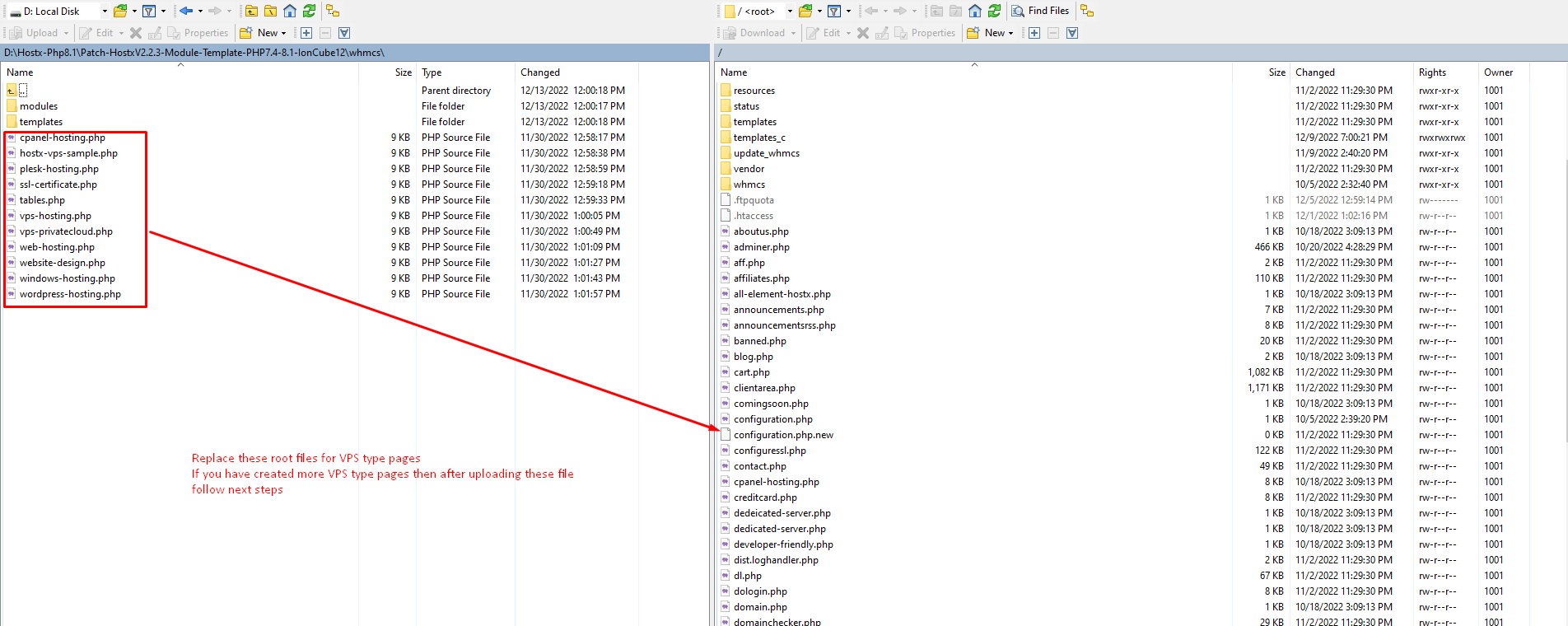This screenshot has width=1568, height=626.
Task: Sort local files by Type column
Action: coord(432,72)
